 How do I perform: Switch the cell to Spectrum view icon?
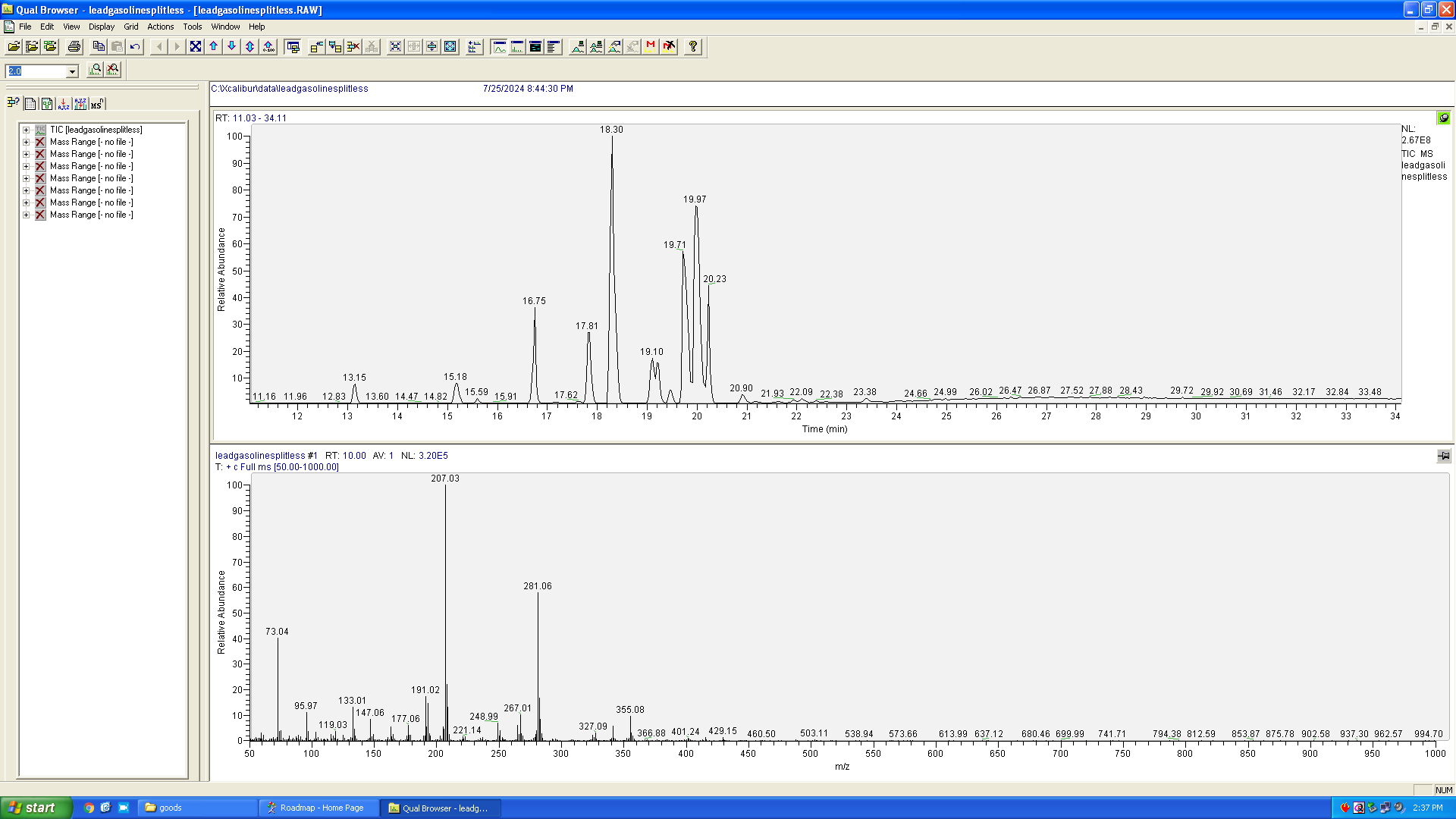click(x=517, y=47)
